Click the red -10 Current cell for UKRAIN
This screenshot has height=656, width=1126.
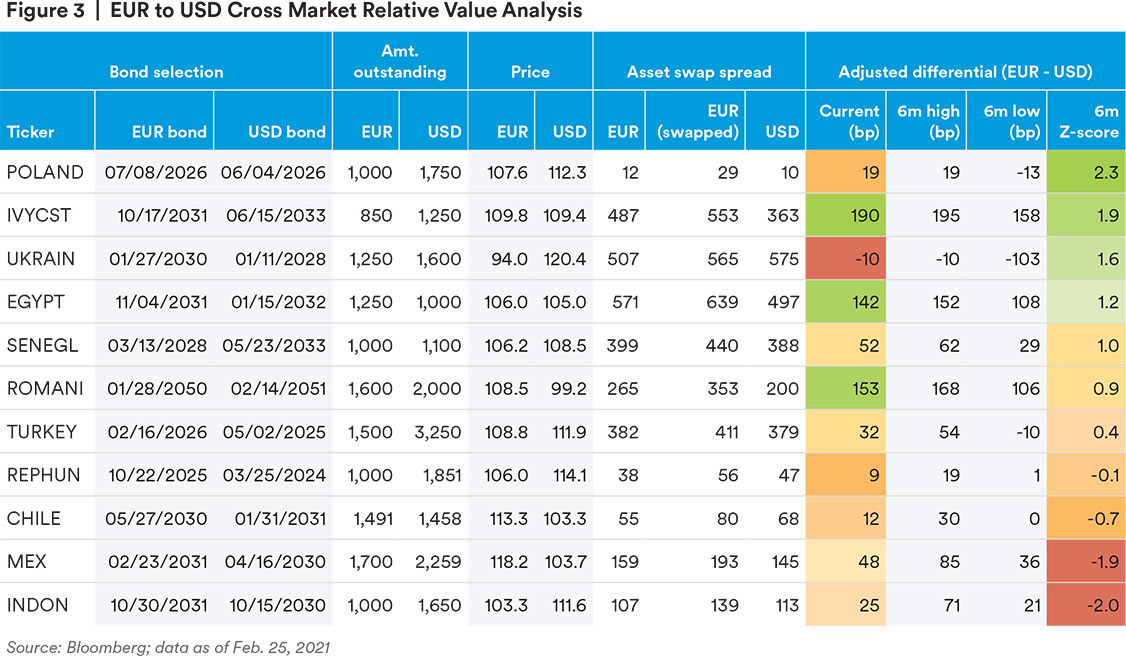(847, 259)
